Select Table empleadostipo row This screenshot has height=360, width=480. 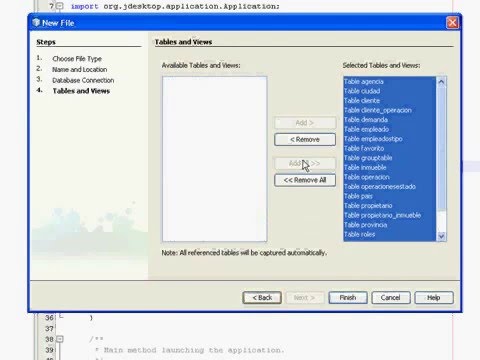pyautogui.click(x=390, y=139)
